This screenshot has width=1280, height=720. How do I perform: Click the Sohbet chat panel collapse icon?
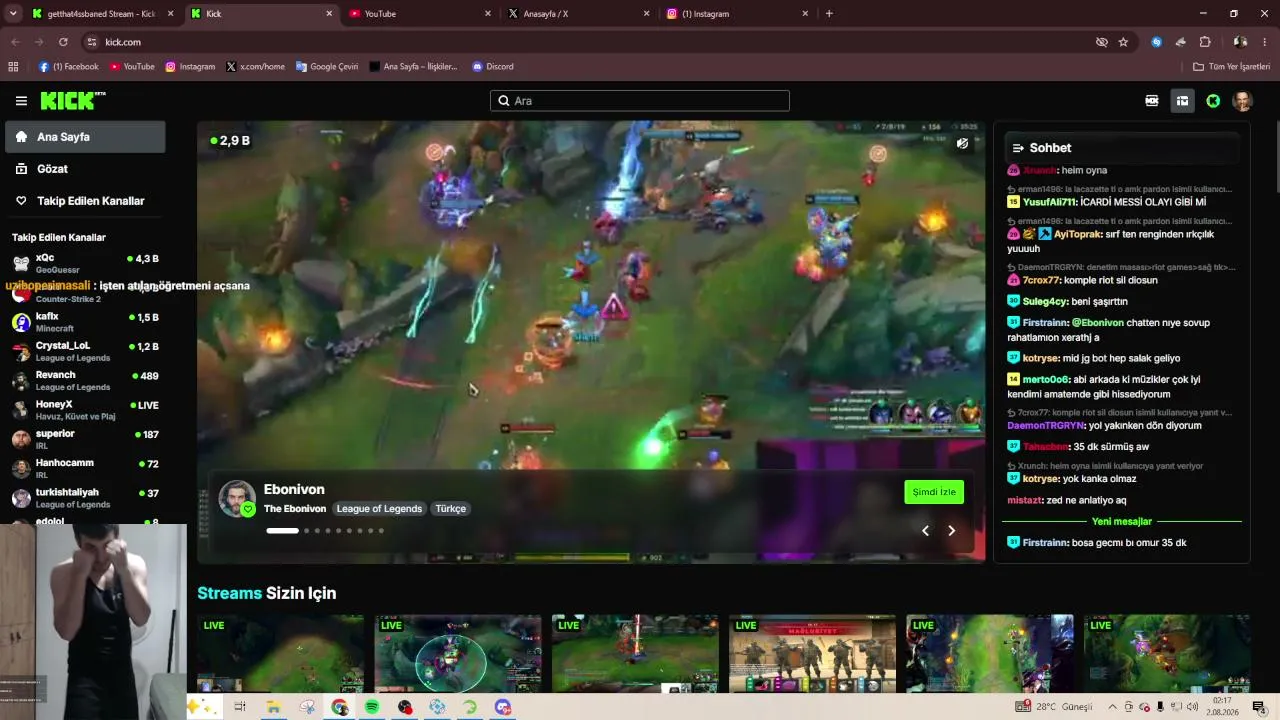[1018, 148]
